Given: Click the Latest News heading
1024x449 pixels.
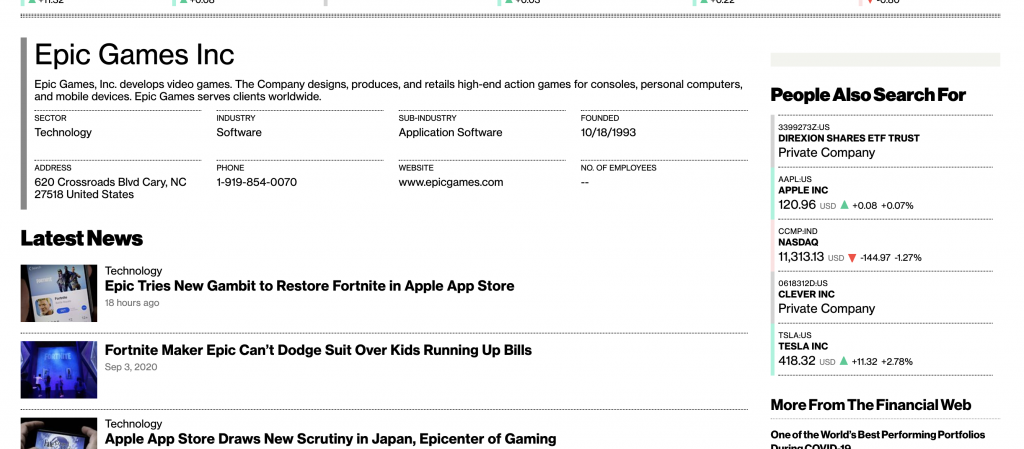Looking at the screenshot, I should click(82, 238).
